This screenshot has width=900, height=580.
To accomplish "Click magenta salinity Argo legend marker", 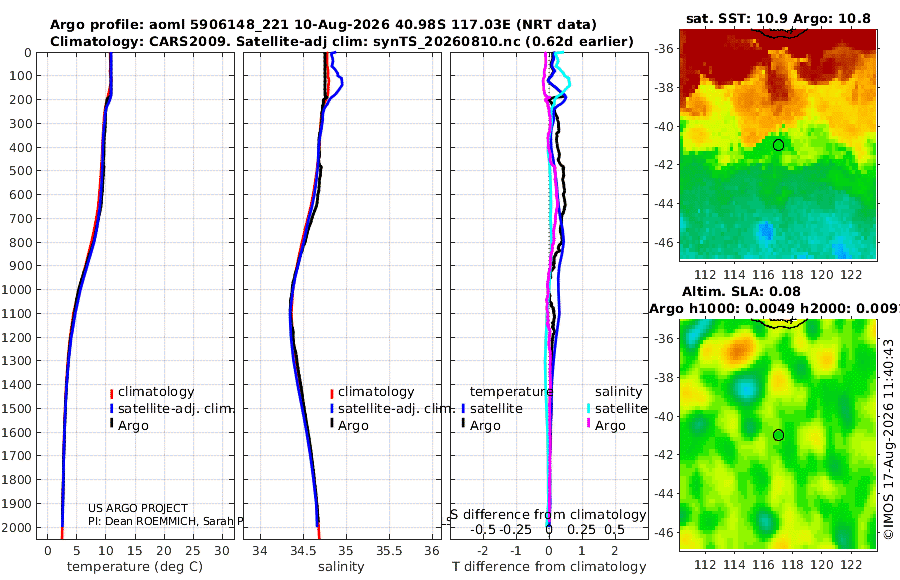I will (x=588, y=424).
